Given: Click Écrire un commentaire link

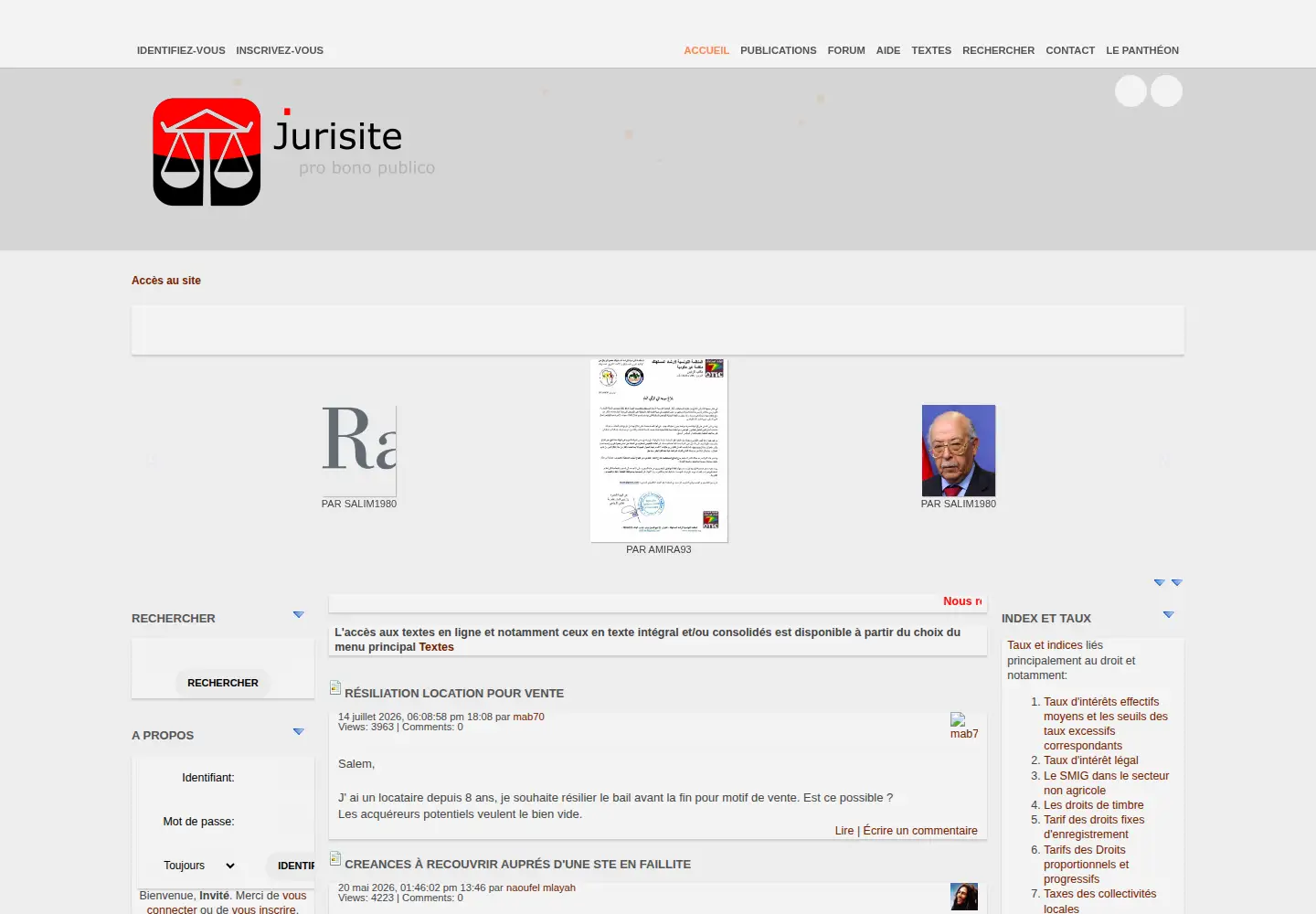Looking at the screenshot, I should (x=920, y=831).
